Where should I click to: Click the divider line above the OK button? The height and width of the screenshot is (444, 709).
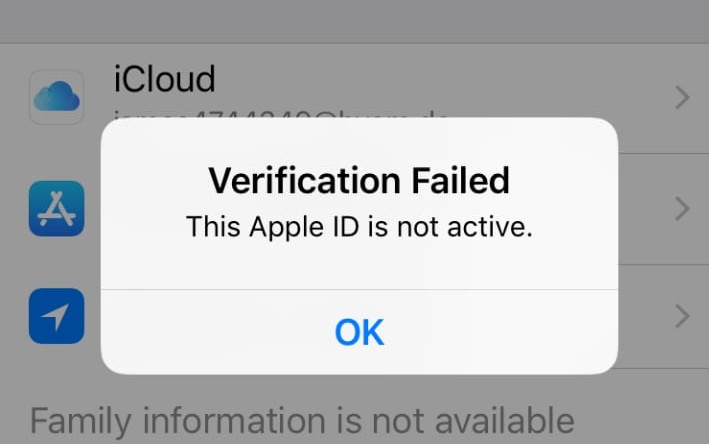coord(359,289)
